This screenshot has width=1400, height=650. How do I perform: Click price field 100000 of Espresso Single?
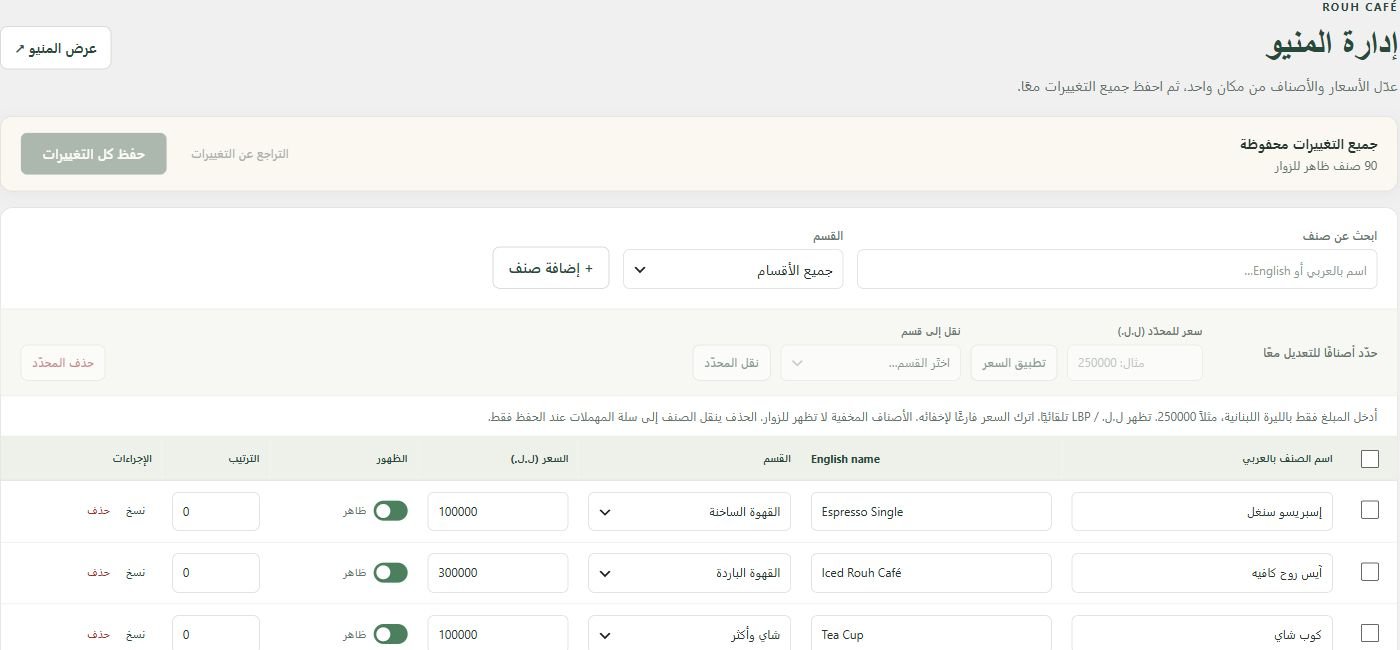(x=498, y=512)
